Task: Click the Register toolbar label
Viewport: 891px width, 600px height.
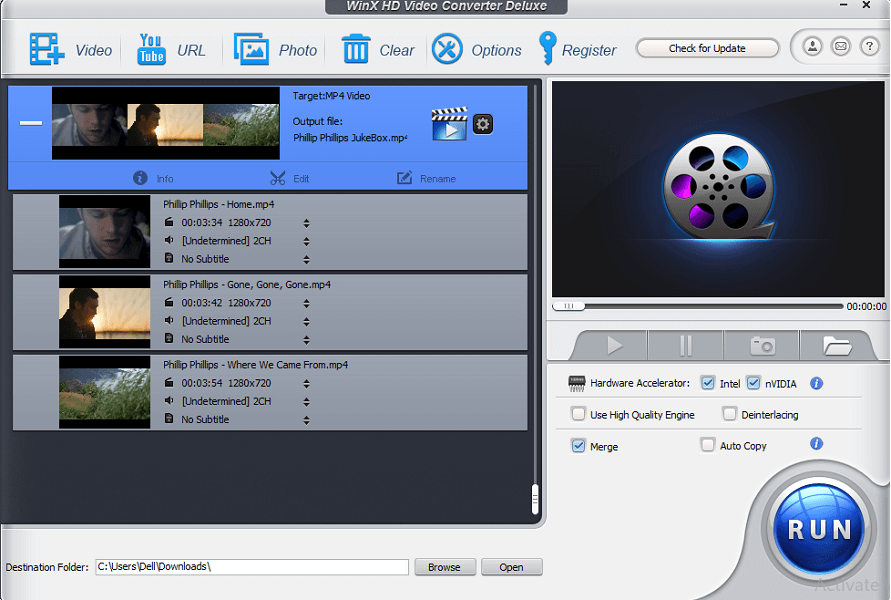Action: (x=589, y=51)
